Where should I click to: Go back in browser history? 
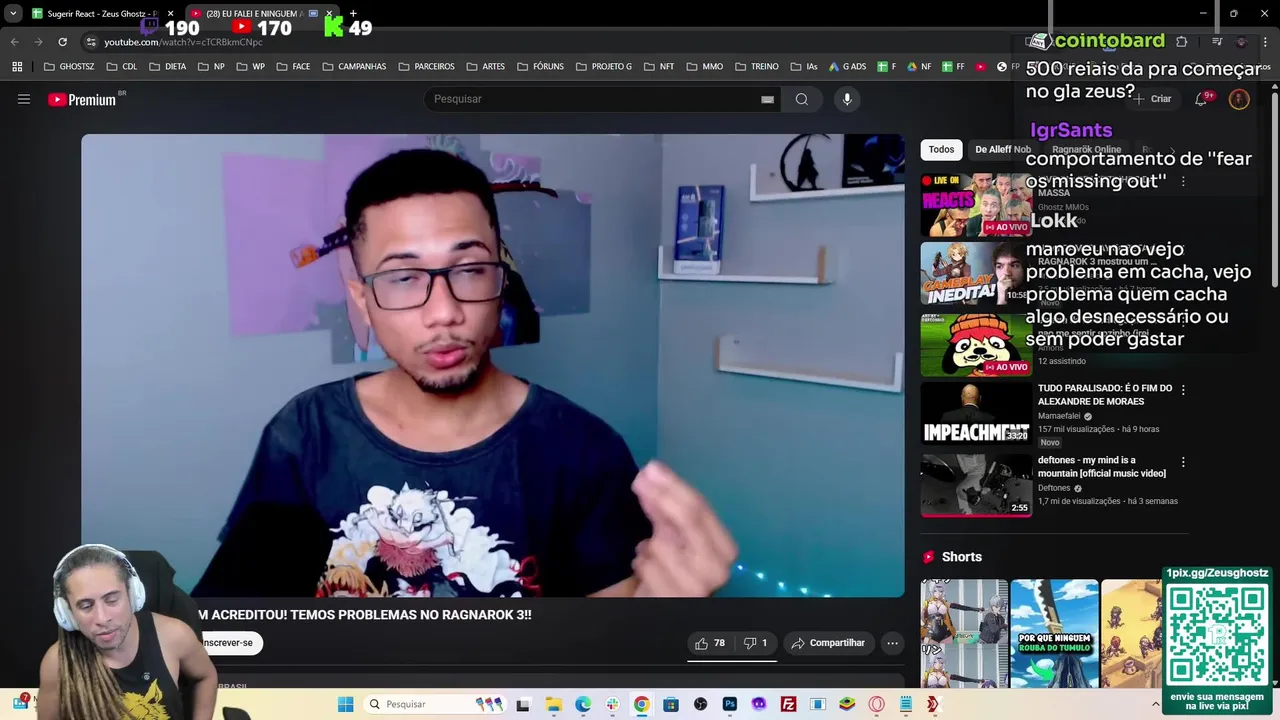(14, 42)
